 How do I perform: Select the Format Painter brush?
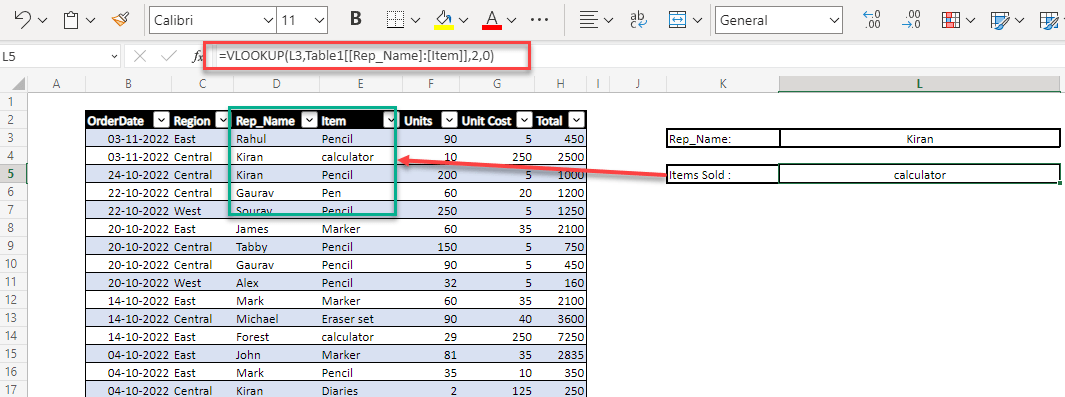[120, 20]
